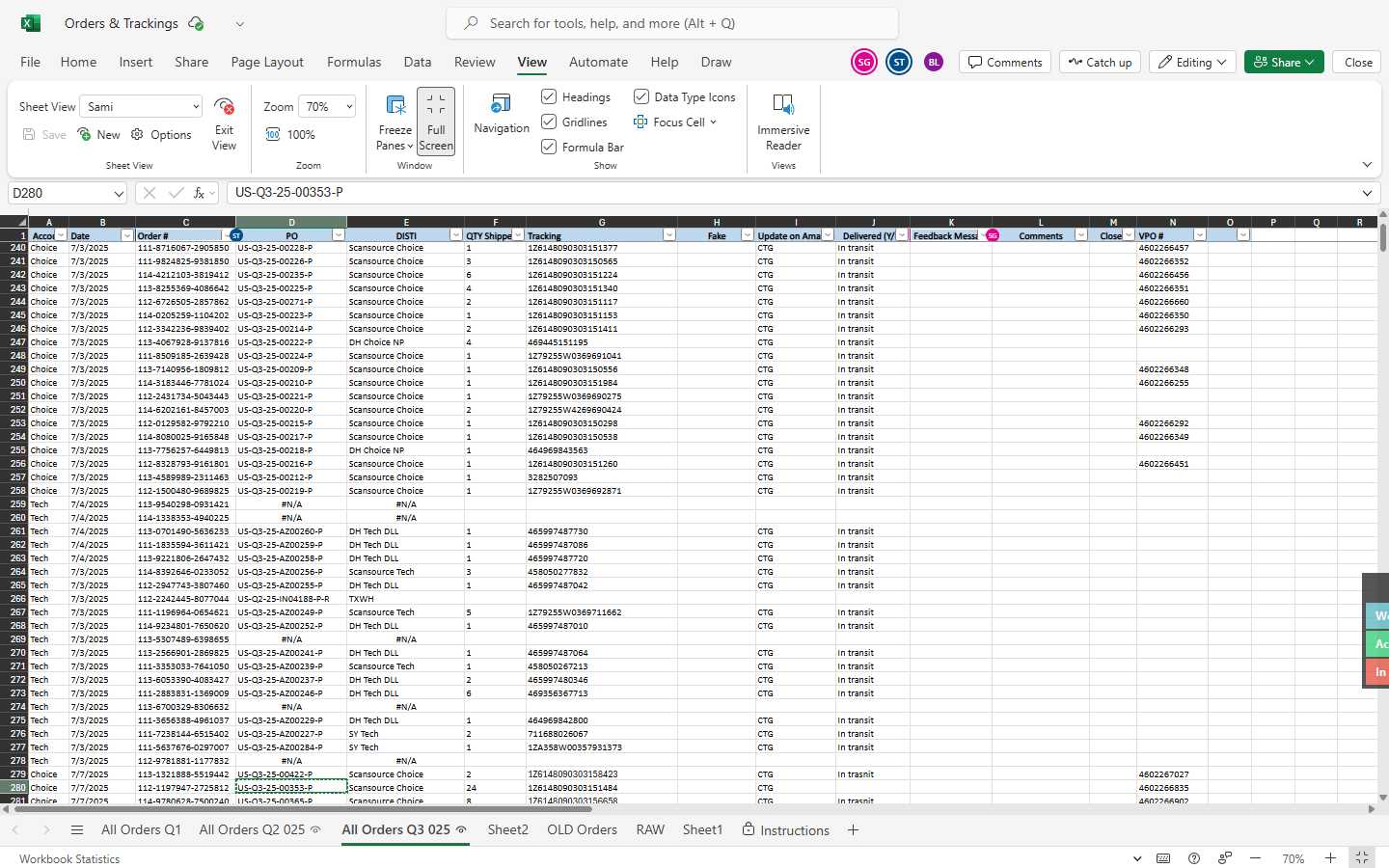Uncheck the Formula Bar checkbox
The width and height of the screenshot is (1389, 868).
coord(549,147)
